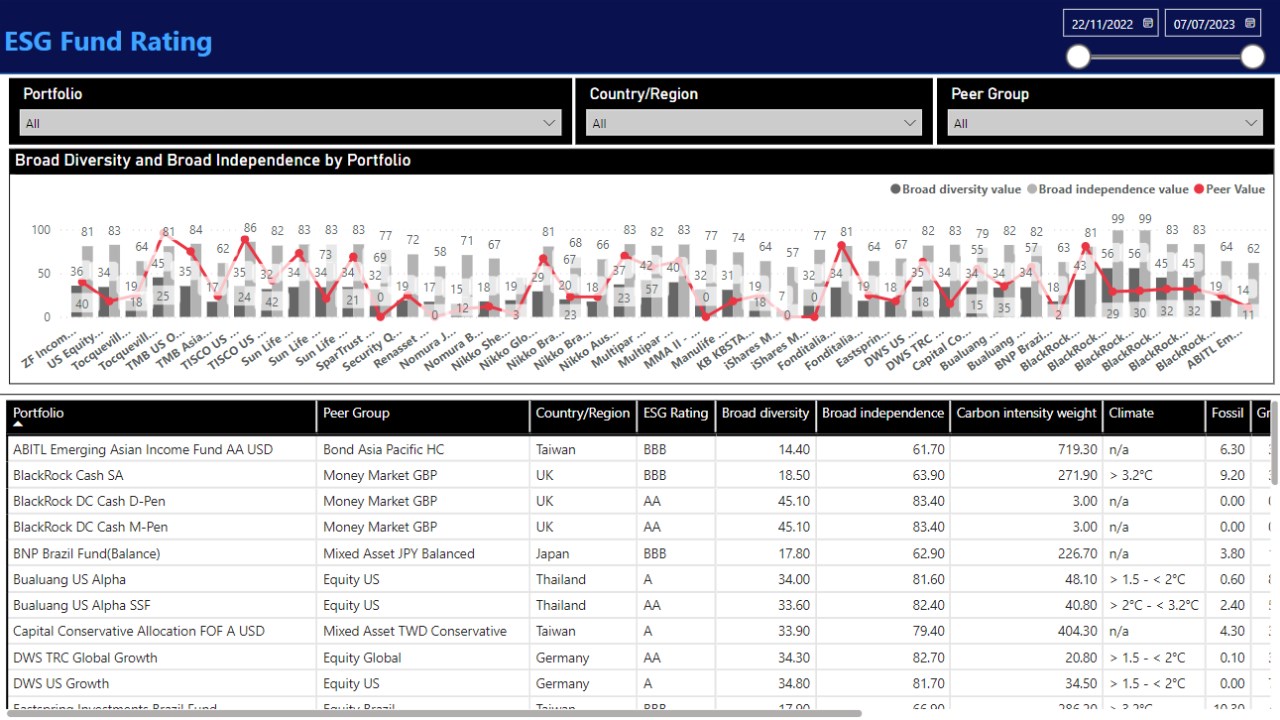Click the table horizontal scrollbar
The height and width of the screenshot is (720, 1280).
[434, 713]
